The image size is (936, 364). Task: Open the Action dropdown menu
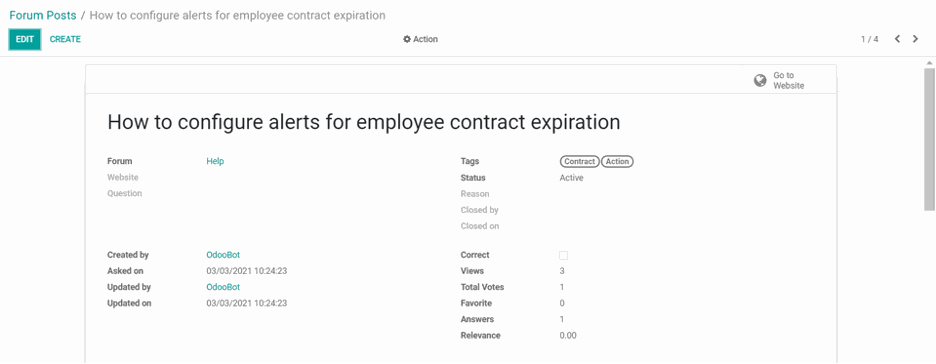[421, 39]
